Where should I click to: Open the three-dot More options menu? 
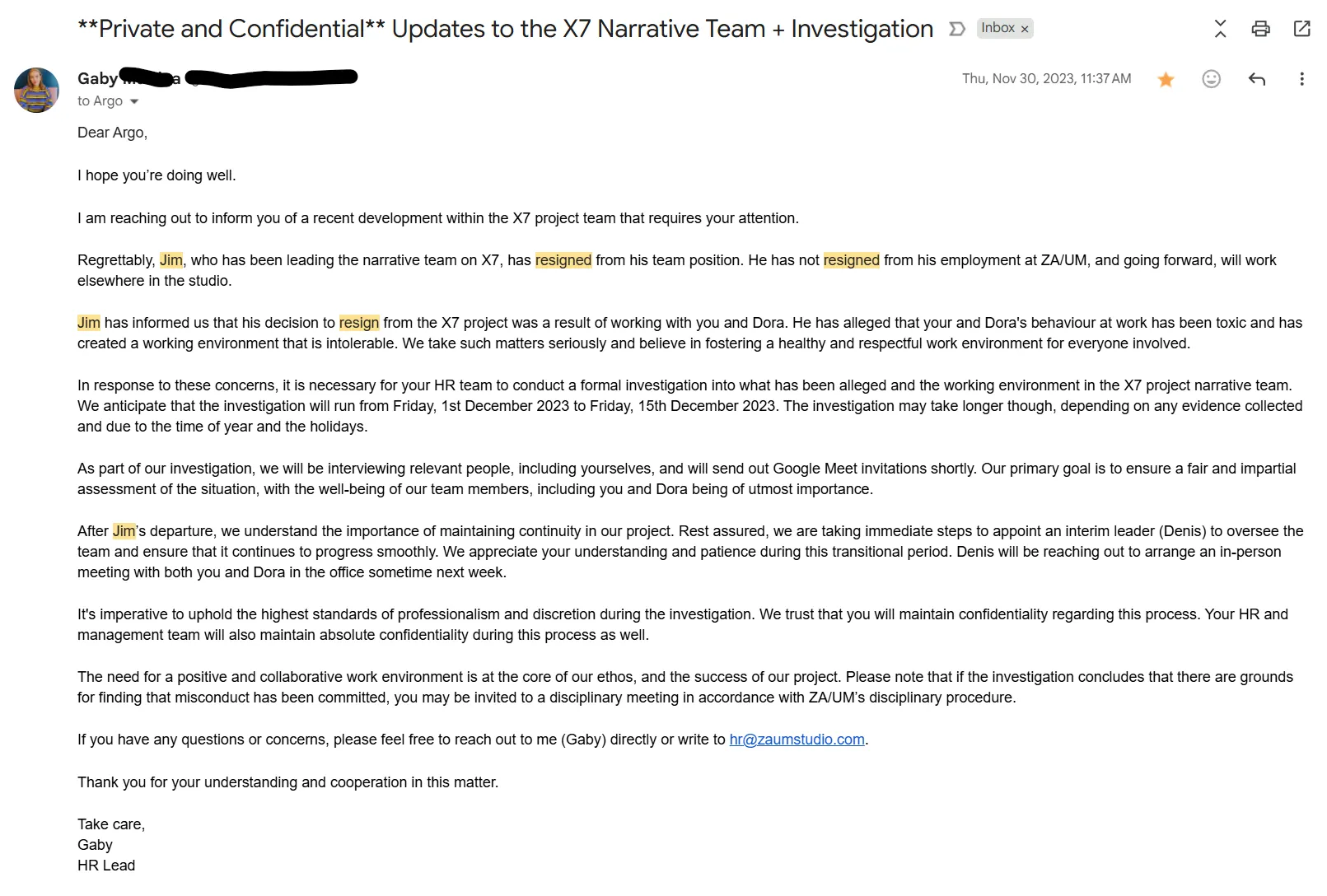[x=1301, y=79]
